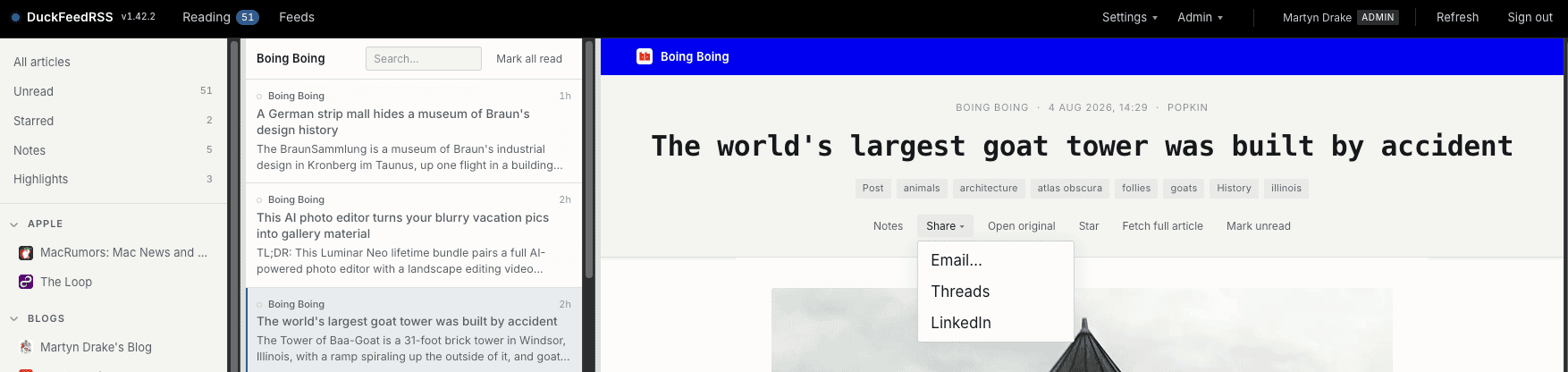This screenshot has height=372, width=1568.
Task: Click the 'illinois' tag
Action: [x=1286, y=189]
